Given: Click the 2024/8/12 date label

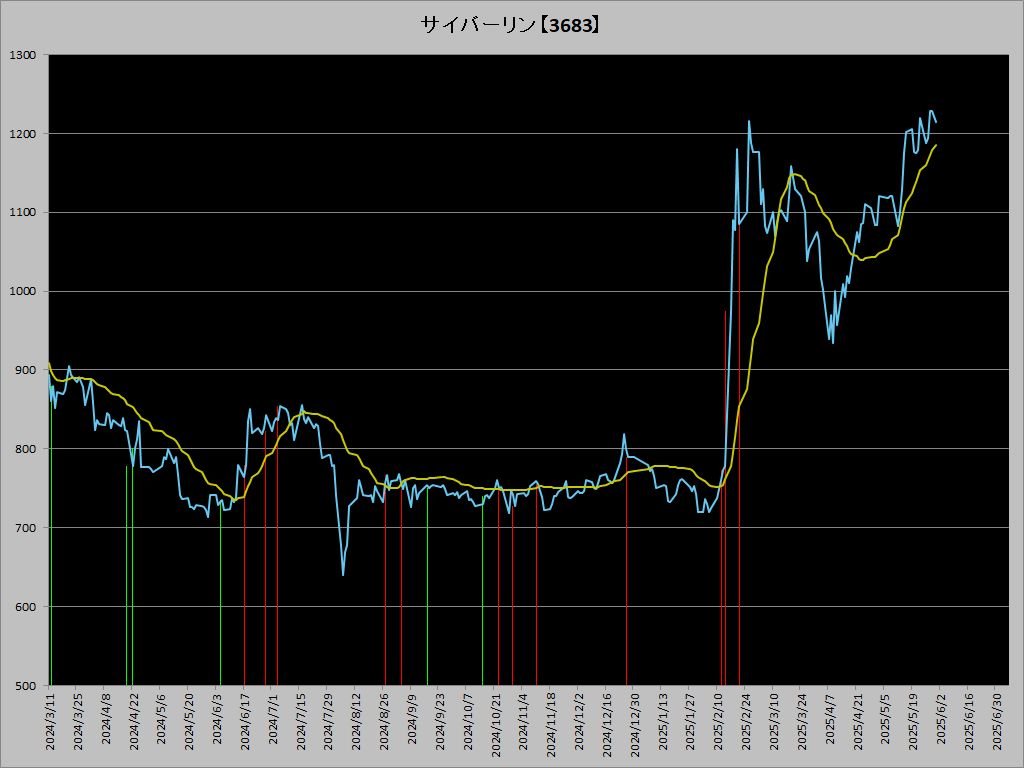Looking at the screenshot, I should 357,720.
